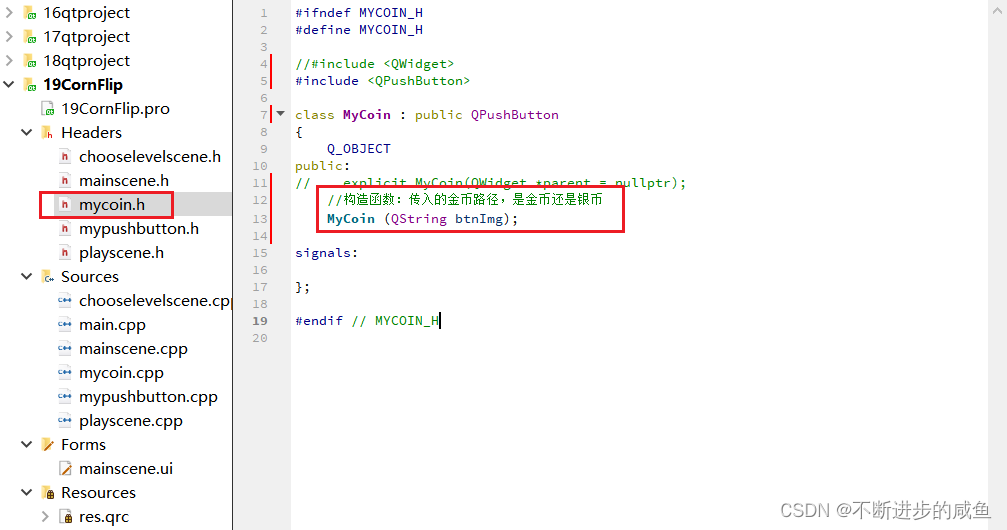Open 19CornFlip.pro file
This screenshot has height=530, width=1007.
click(116, 109)
